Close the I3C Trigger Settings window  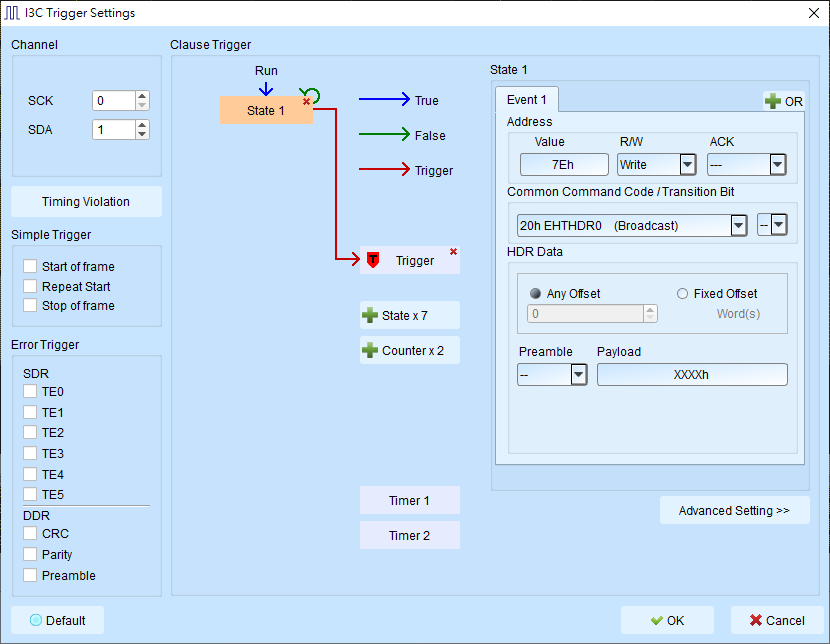coord(814,13)
